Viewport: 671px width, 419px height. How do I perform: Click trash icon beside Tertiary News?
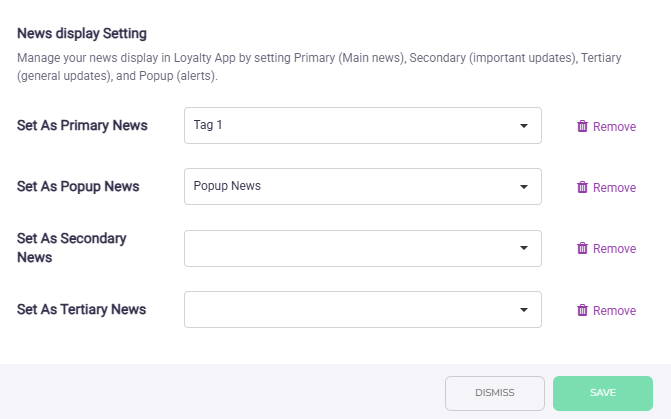tap(582, 310)
